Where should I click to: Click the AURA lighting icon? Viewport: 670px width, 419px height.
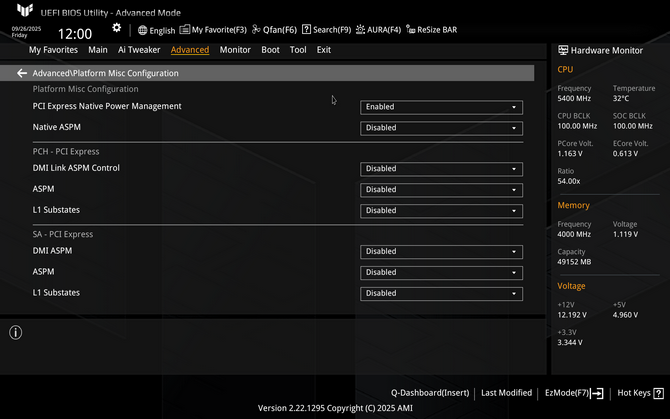point(360,29)
